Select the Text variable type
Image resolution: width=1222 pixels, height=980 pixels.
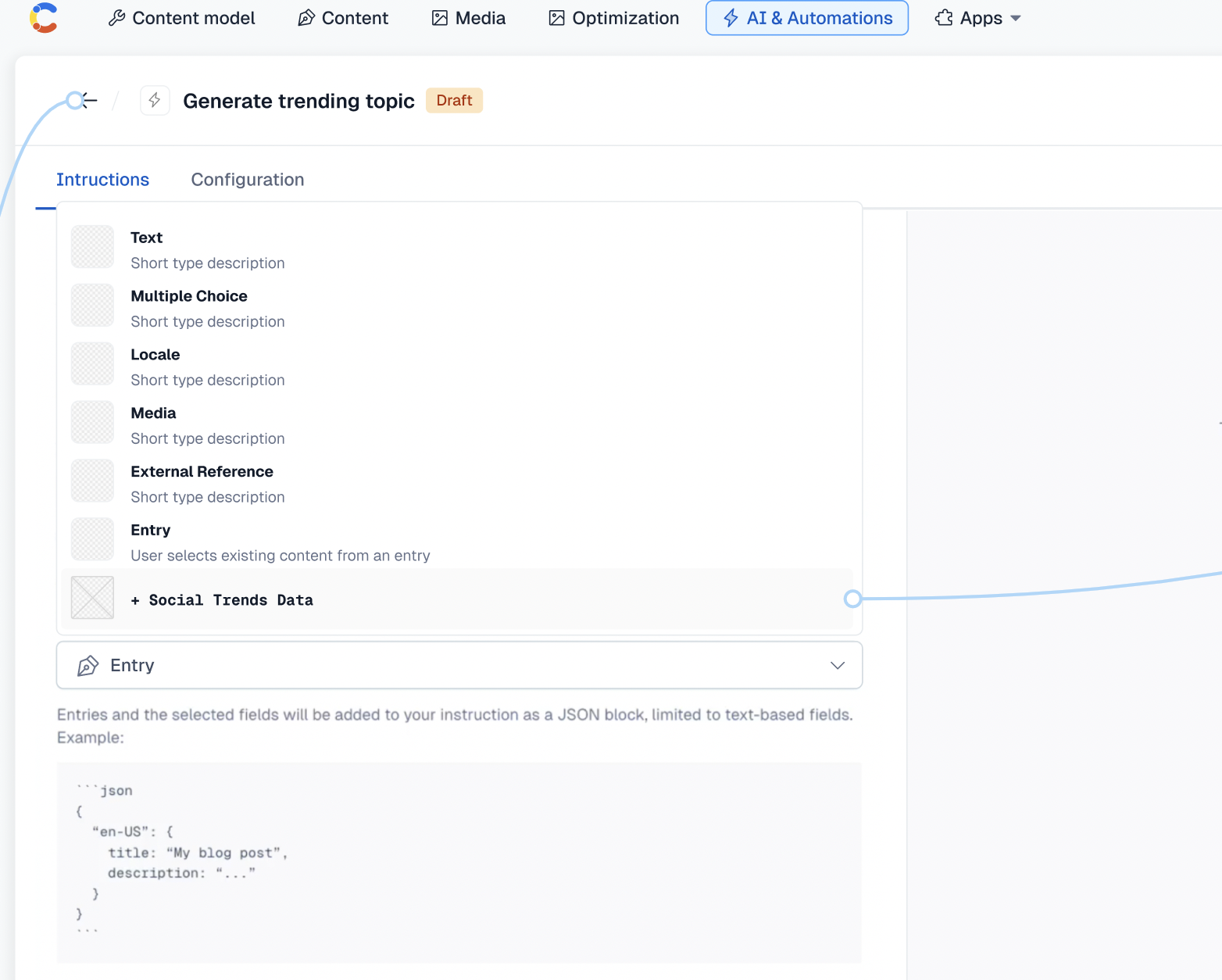[459, 247]
